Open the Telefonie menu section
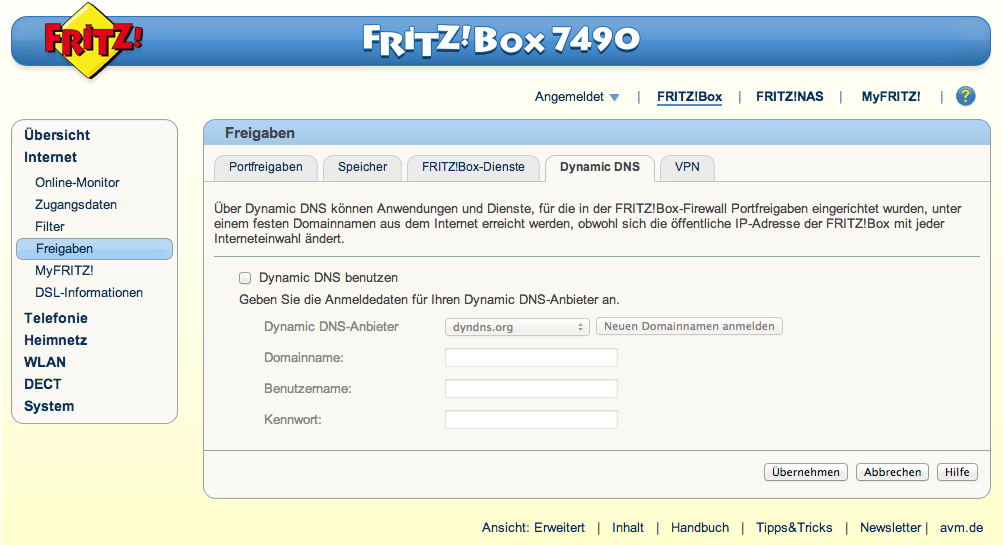The height and width of the screenshot is (545, 1003). [x=56, y=318]
